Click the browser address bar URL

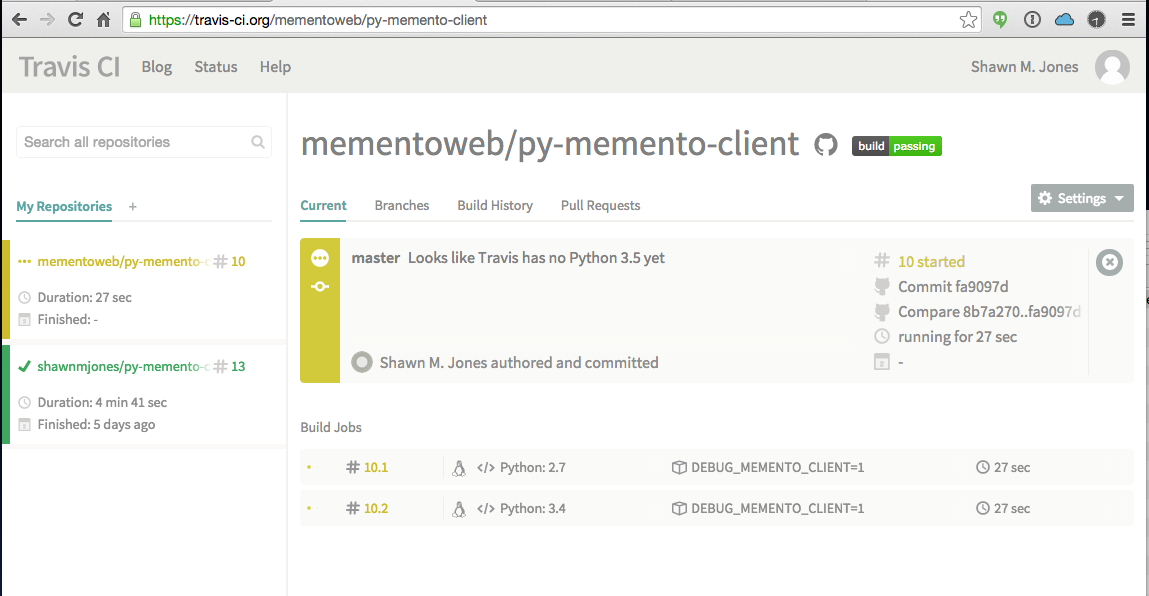tap(317, 20)
